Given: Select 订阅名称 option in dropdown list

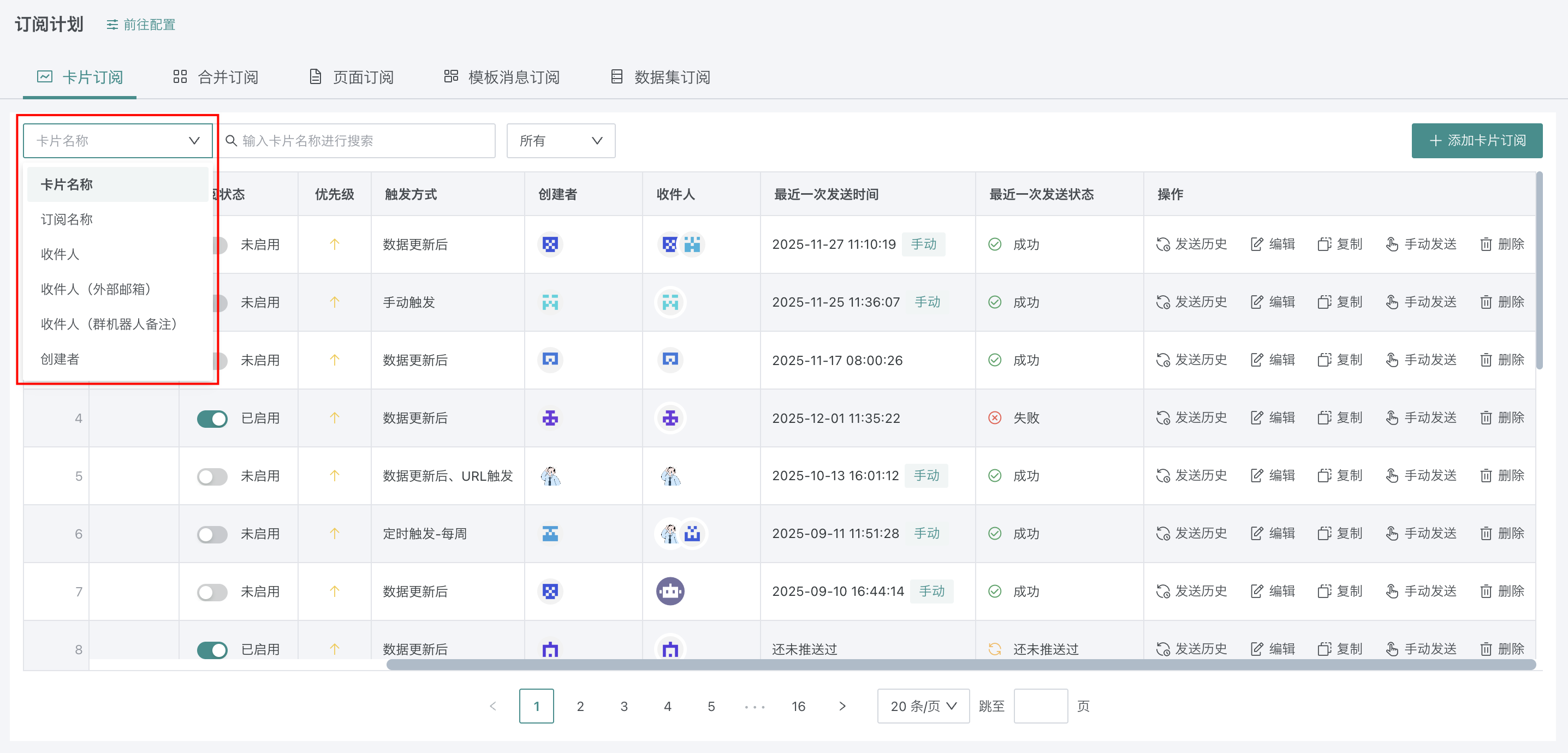Looking at the screenshot, I should (67, 219).
